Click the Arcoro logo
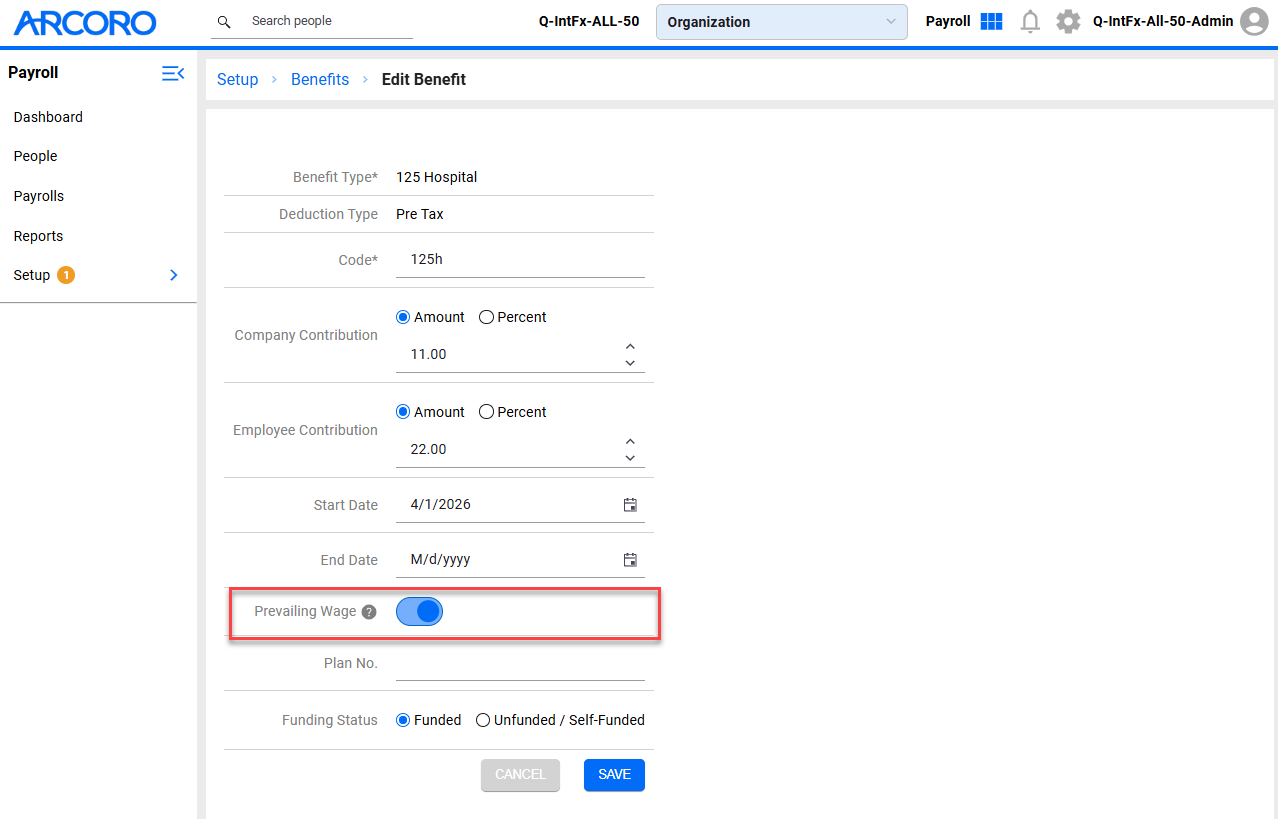 (x=85, y=22)
